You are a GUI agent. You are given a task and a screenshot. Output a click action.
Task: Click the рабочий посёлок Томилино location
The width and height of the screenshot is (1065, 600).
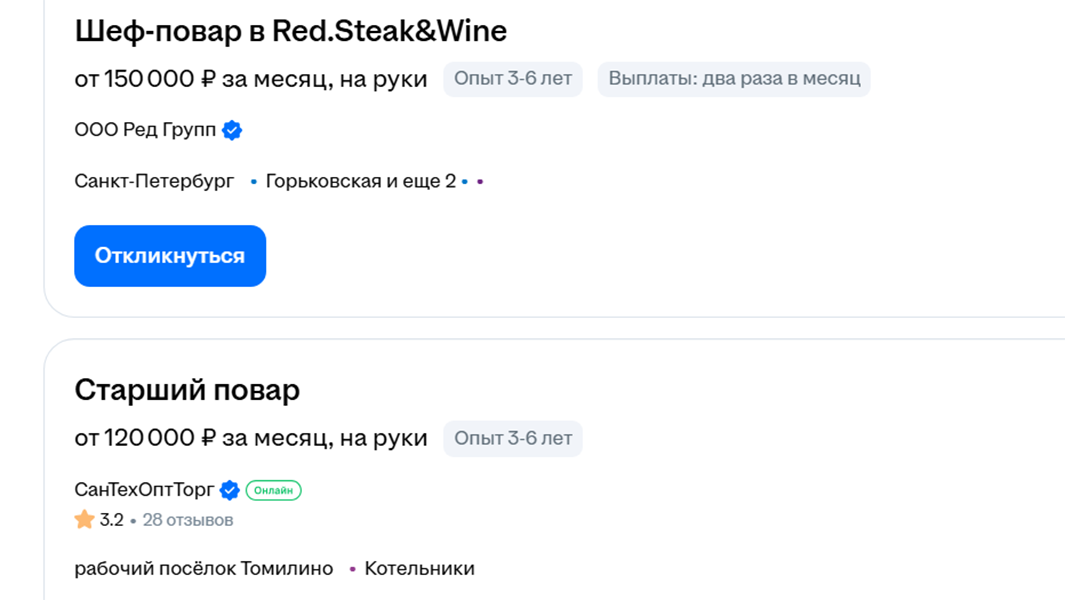(x=204, y=569)
